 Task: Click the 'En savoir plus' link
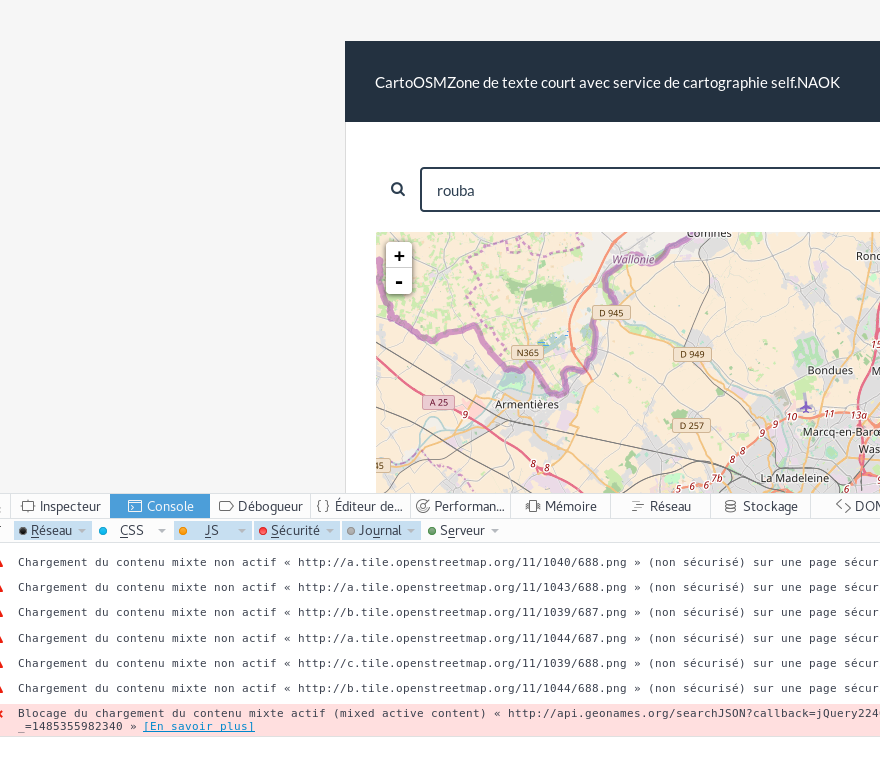click(198, 727)
